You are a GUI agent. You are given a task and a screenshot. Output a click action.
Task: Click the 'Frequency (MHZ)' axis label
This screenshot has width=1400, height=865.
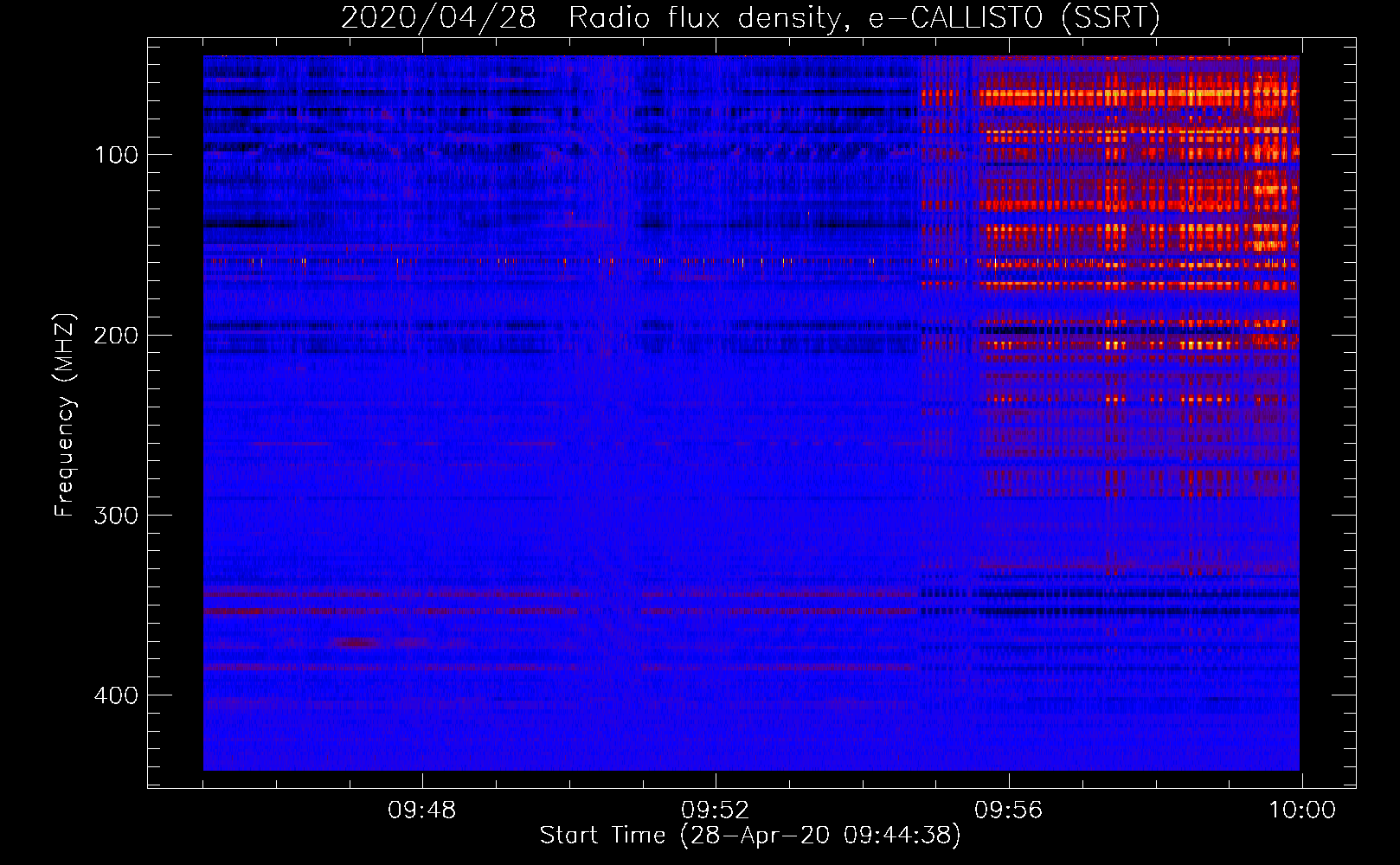[65, 415]
